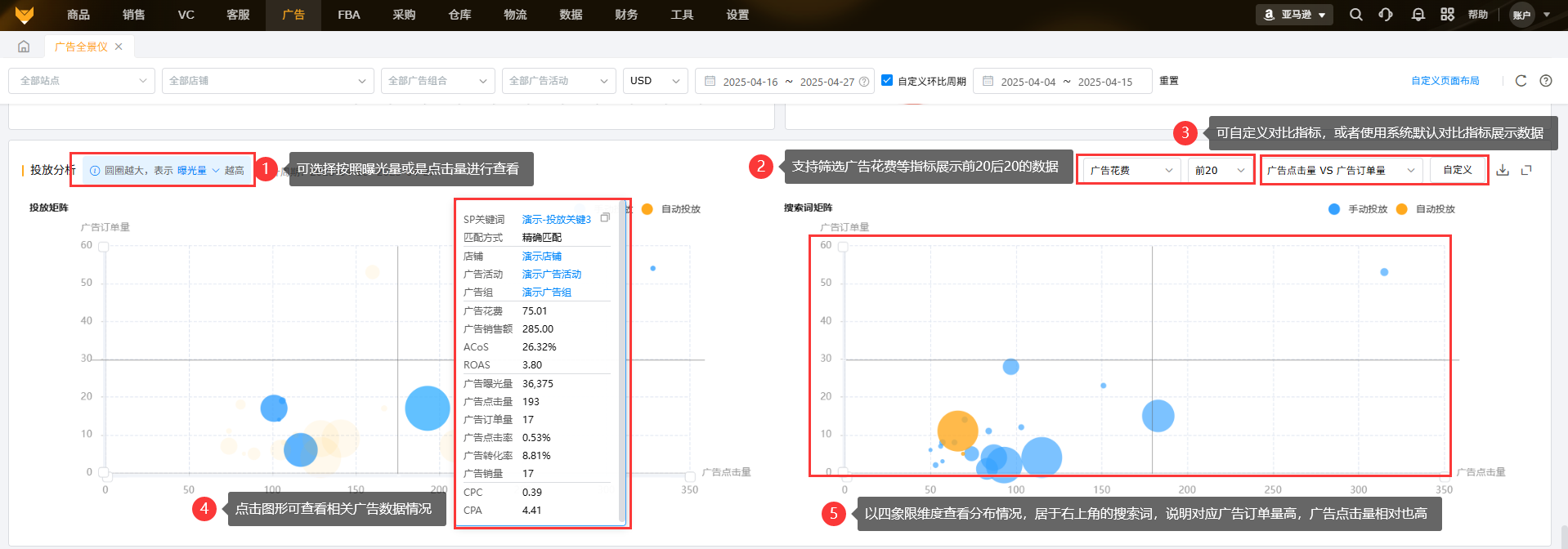Open the 演示店铺 link
Screen dimensions: 1568x549
(x=542, y=256)
